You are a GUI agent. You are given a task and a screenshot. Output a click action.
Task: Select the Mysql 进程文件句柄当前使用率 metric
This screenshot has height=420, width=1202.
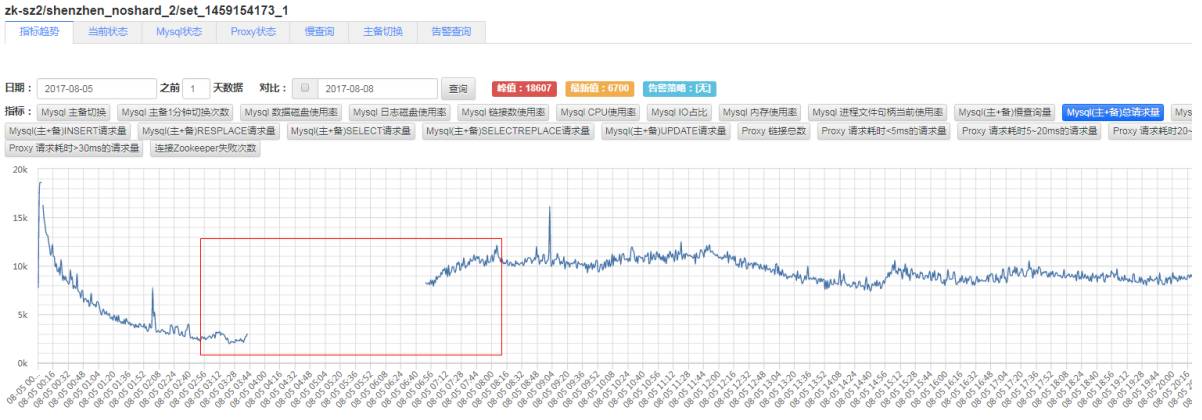878,112
